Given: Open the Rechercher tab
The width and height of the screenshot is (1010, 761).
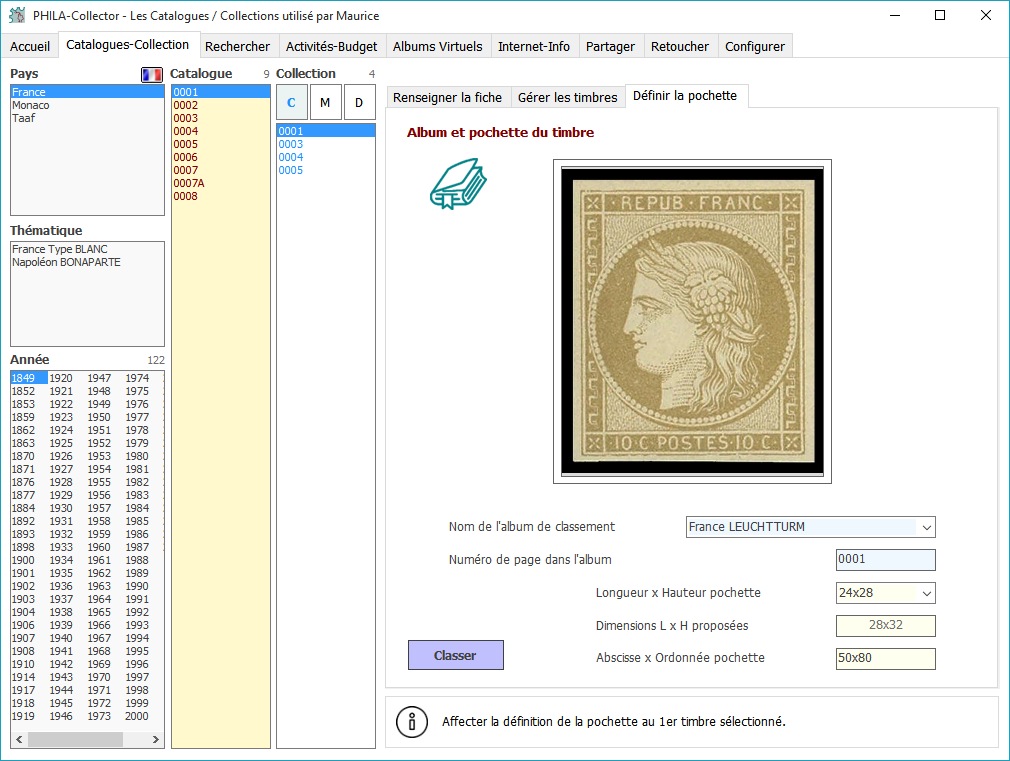Looking at the screenshot, I should click(237, 46).
